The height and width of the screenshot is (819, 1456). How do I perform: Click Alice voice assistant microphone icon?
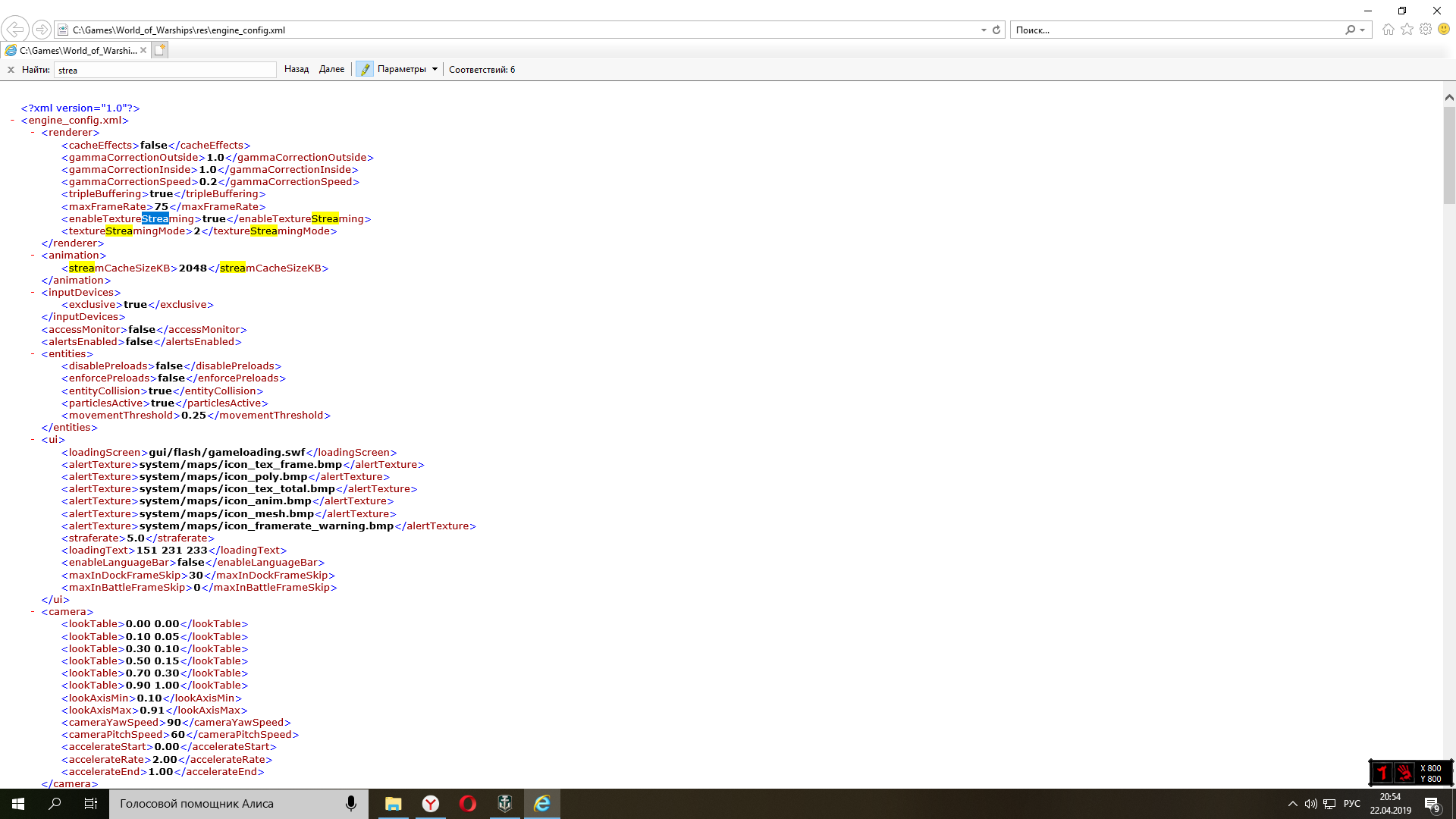coord(351,804)
